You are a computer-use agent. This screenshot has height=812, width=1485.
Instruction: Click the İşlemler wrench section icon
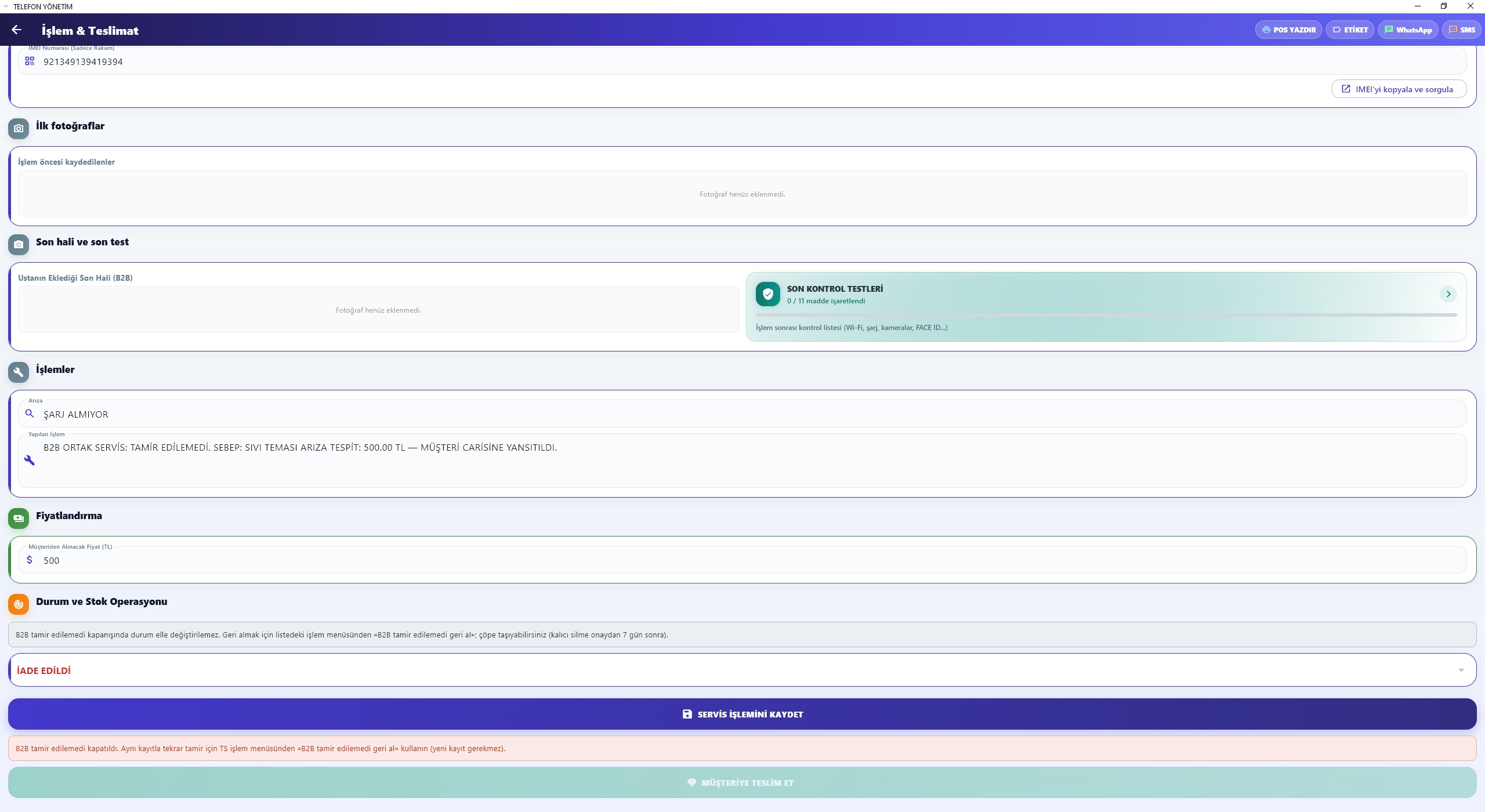pos(19,372)
